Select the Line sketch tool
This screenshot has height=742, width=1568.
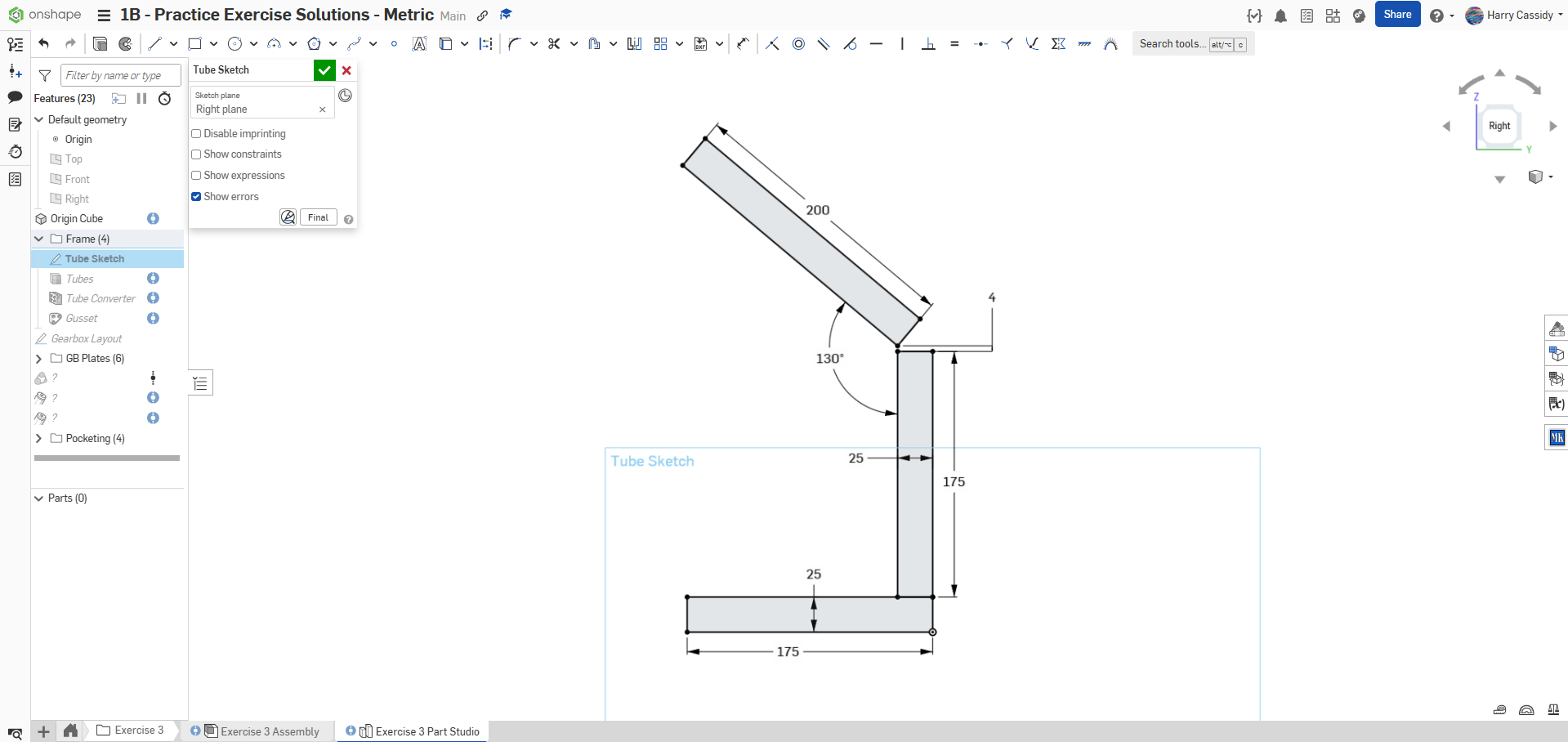(x=154, y=44)
